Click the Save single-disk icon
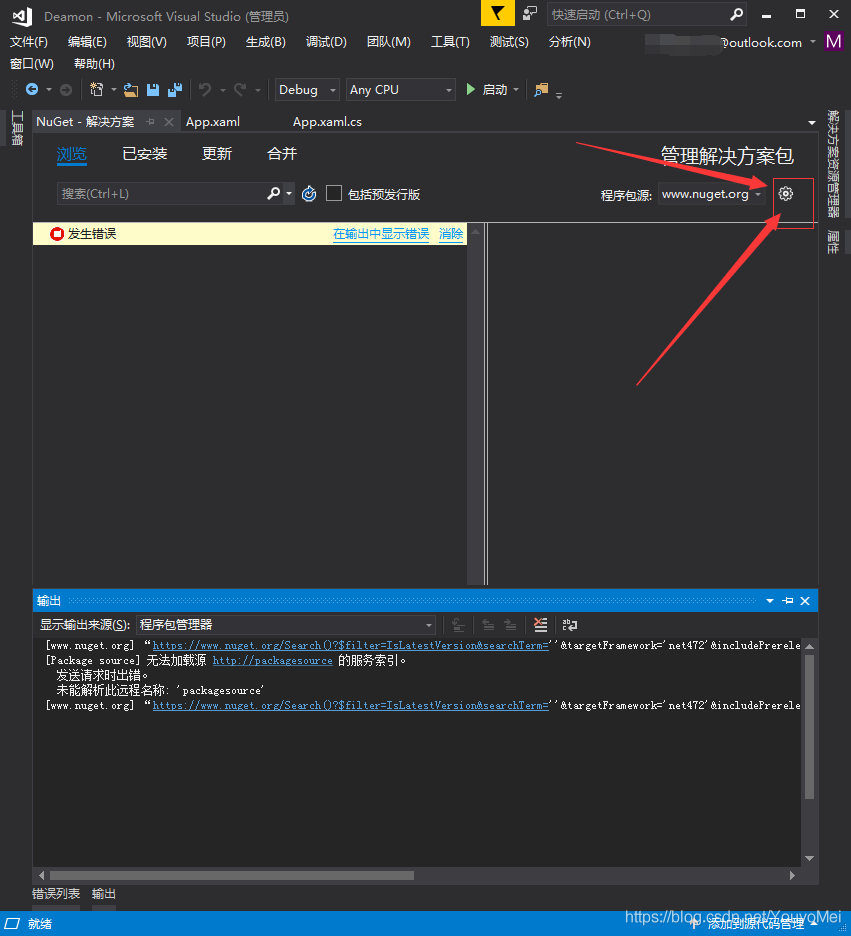Screen dimensions: 851x936 [x=153, y=90]
